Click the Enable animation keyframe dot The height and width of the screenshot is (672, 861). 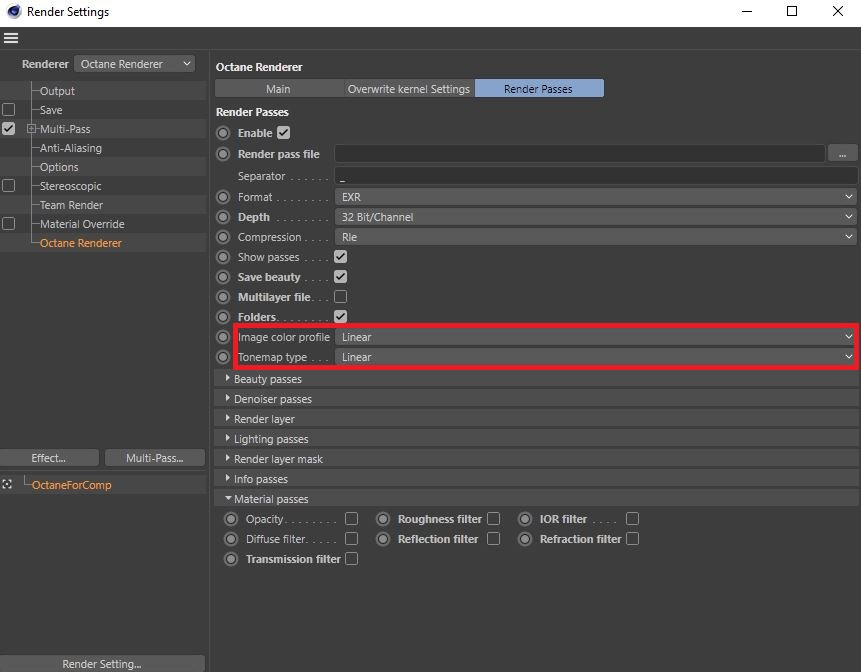pyautogui.click(x=223, y=133)
